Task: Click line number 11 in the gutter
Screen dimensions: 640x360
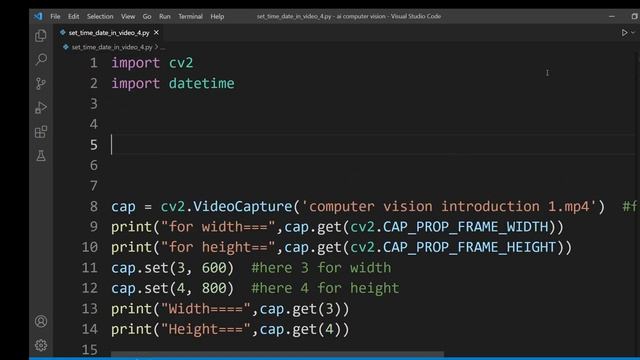Action: tap(90, 268)
